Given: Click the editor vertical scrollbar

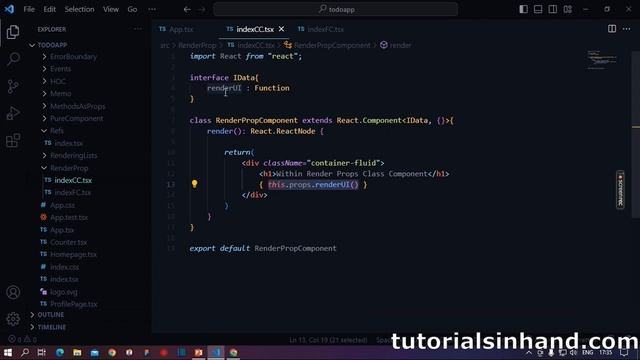Looking at the screenshot, I should pyautogui.click(x=636, y=135).
